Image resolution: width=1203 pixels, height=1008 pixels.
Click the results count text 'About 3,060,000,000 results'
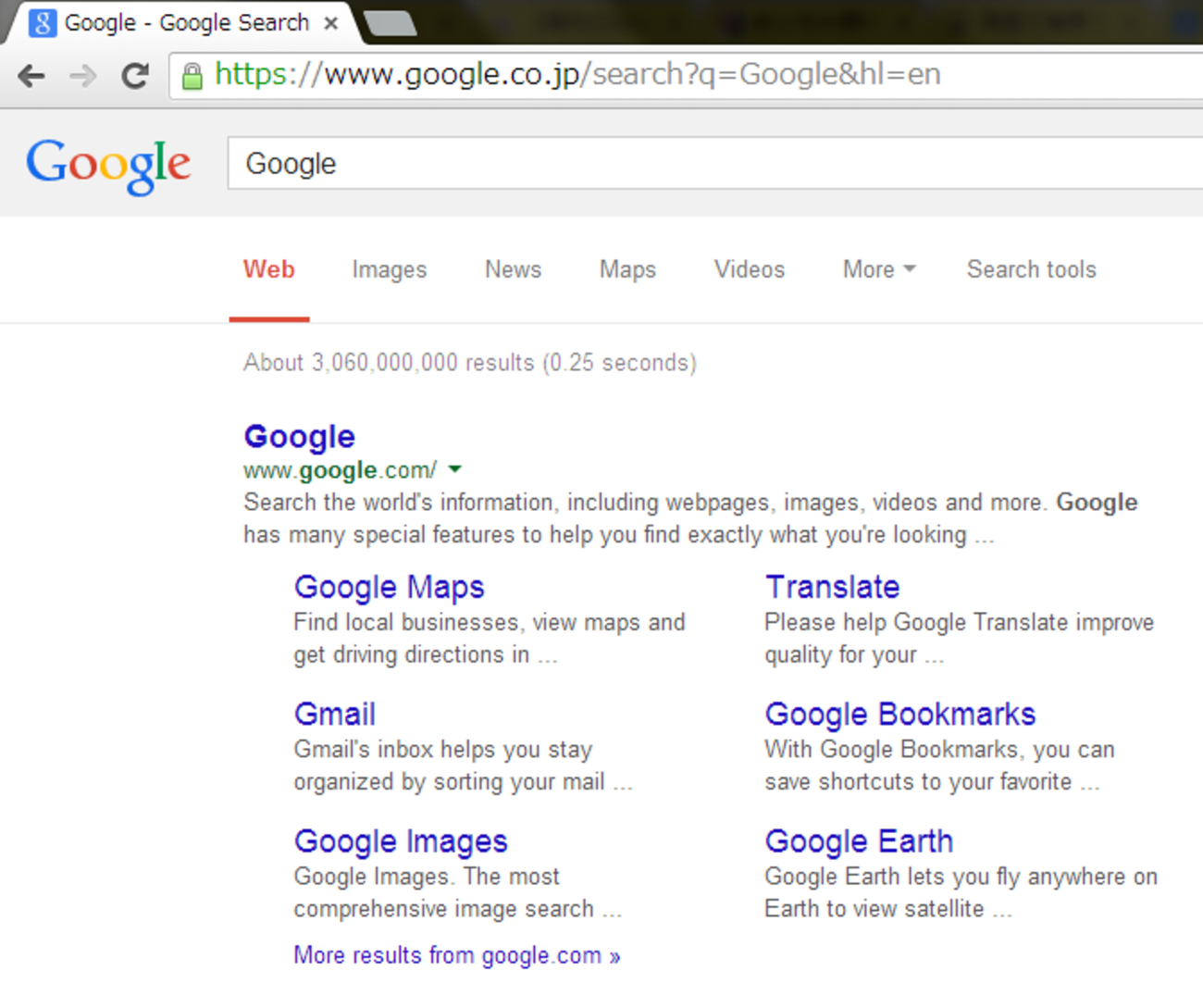pyautogui.click(x=389, y=363)
